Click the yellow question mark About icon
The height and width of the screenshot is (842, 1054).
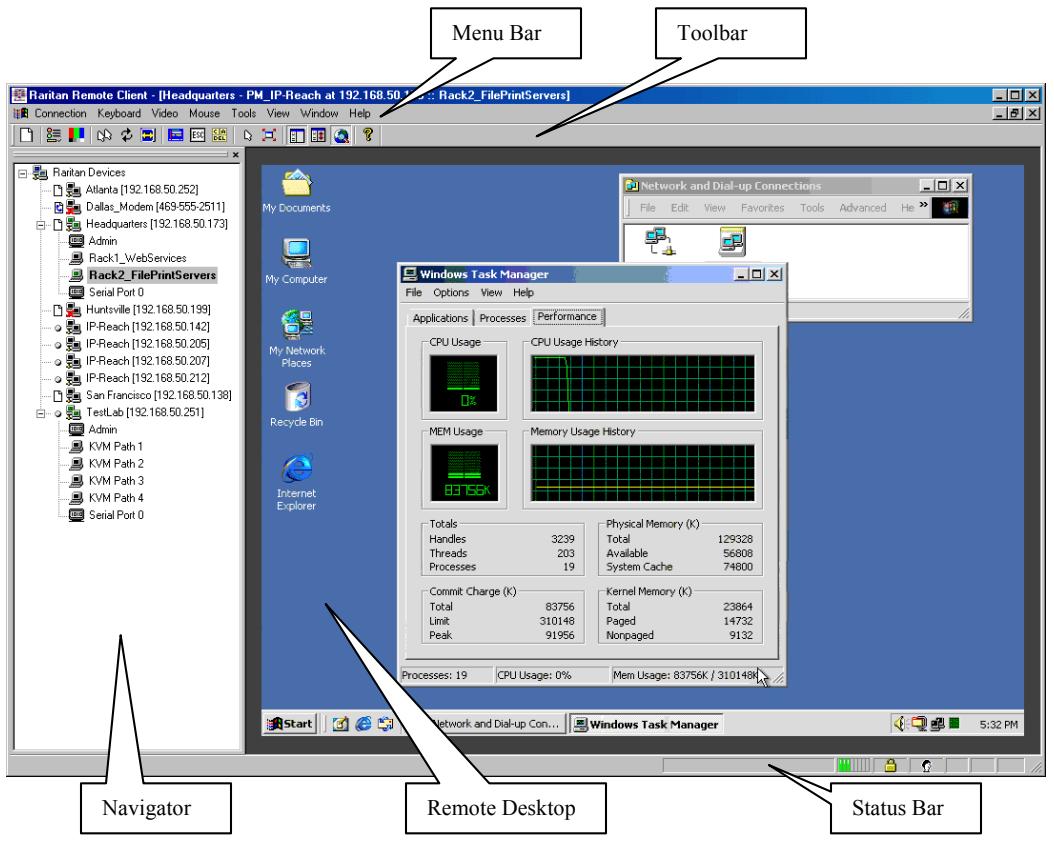pos(368,135)
